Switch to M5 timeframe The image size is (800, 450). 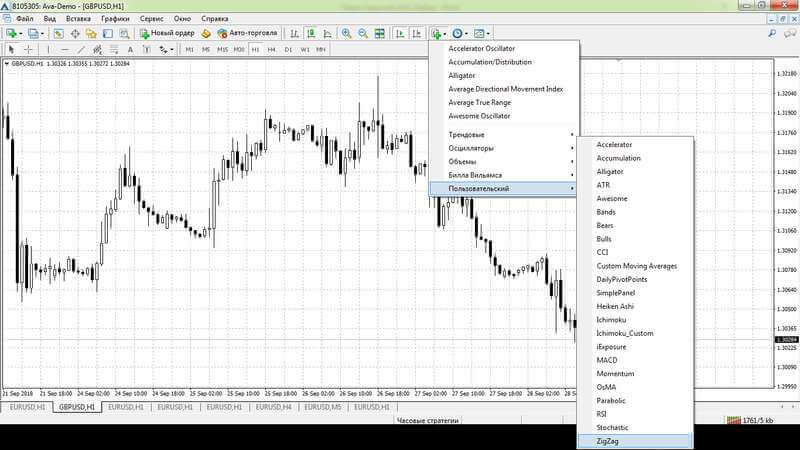[206, 49]
